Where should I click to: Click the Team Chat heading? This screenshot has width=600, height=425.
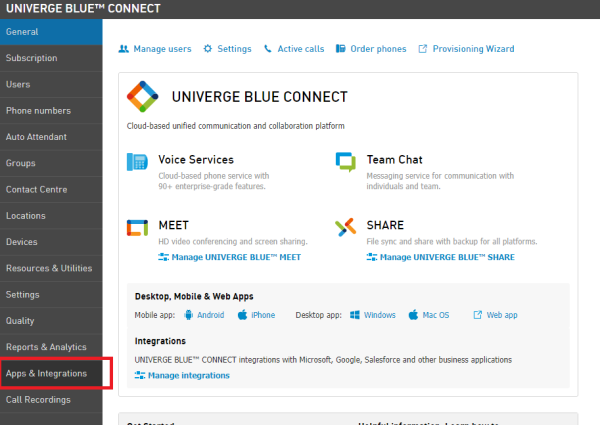coord(395,160)
